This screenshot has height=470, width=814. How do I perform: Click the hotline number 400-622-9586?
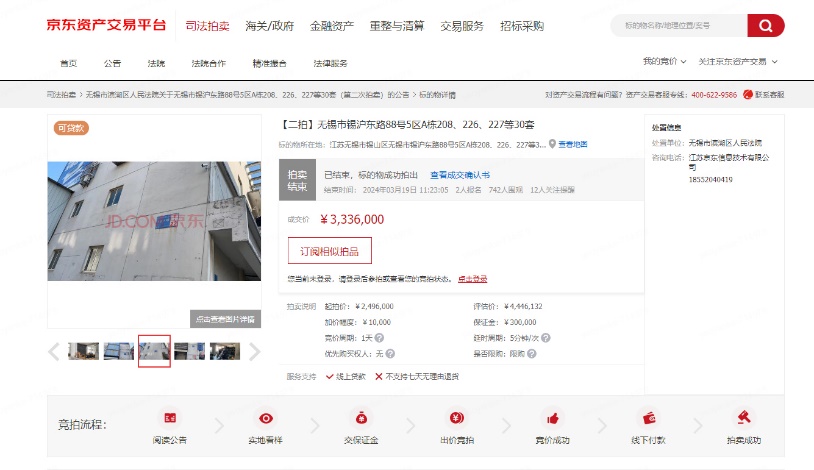coord(714,95)
